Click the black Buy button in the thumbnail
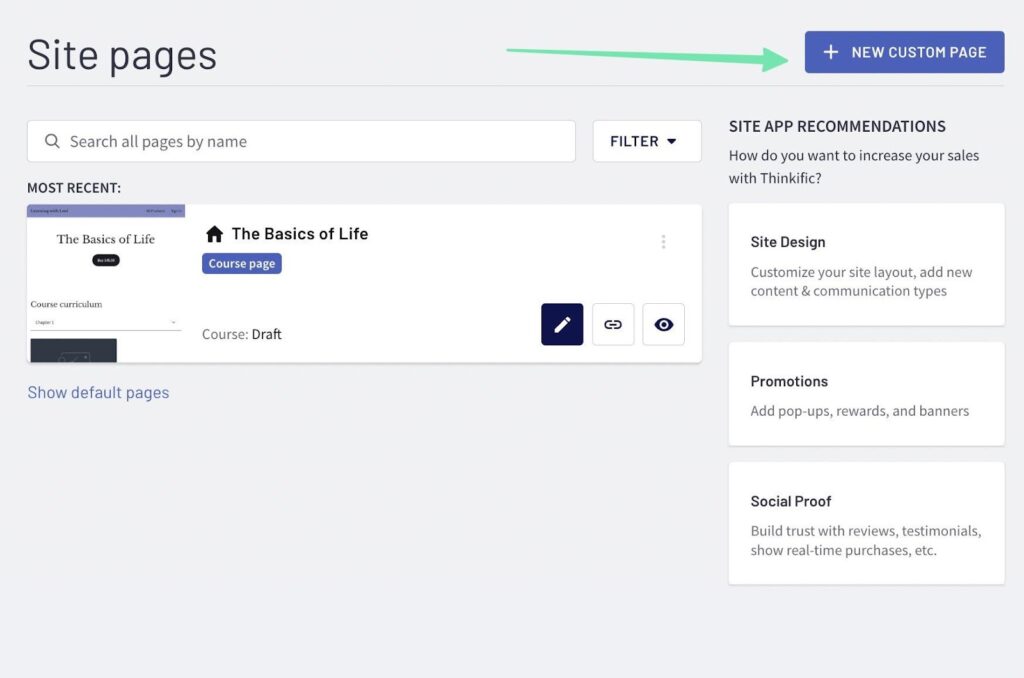The width and height of the screenshot is (1024, 678). coord(106,260)
